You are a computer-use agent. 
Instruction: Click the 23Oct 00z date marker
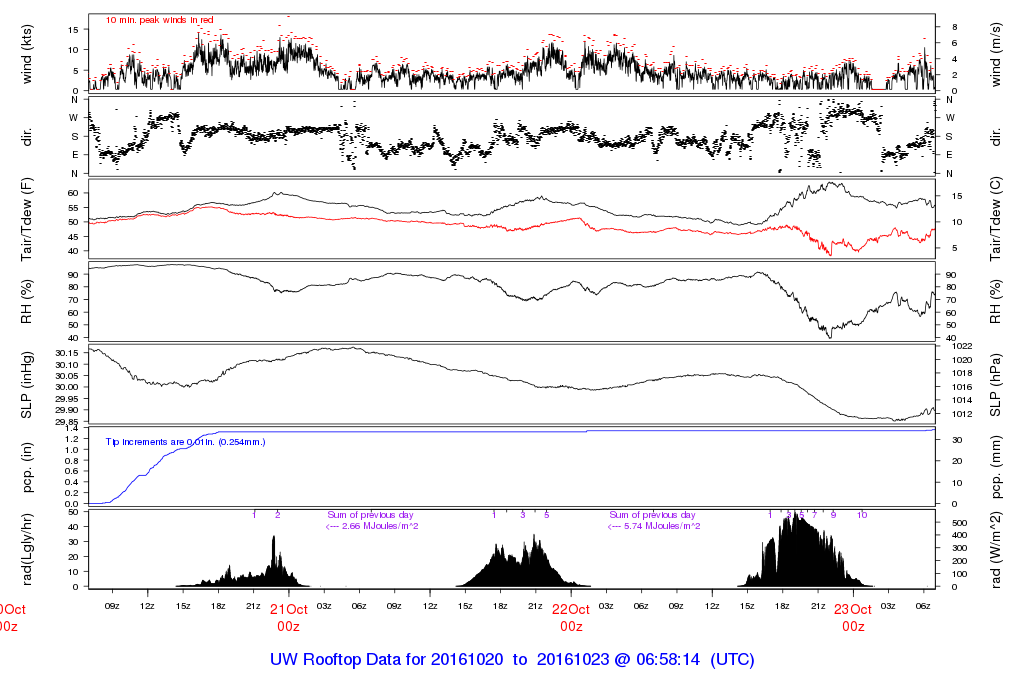tap(853, 616)
